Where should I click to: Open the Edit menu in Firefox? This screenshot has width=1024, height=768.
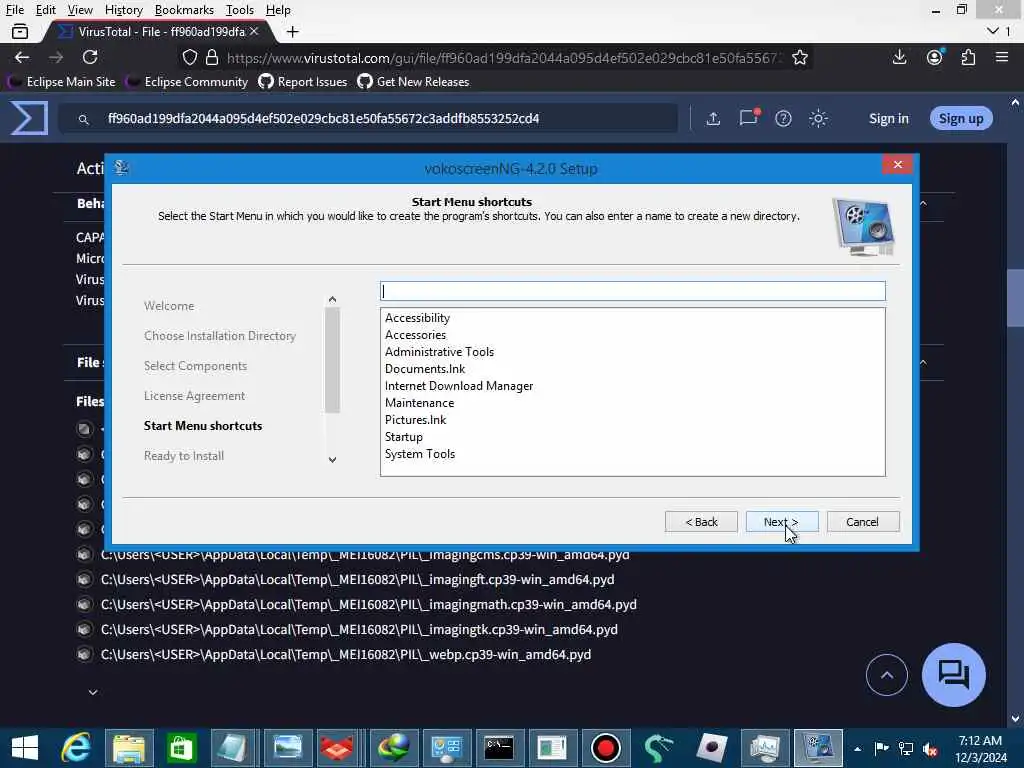(45, 10)
